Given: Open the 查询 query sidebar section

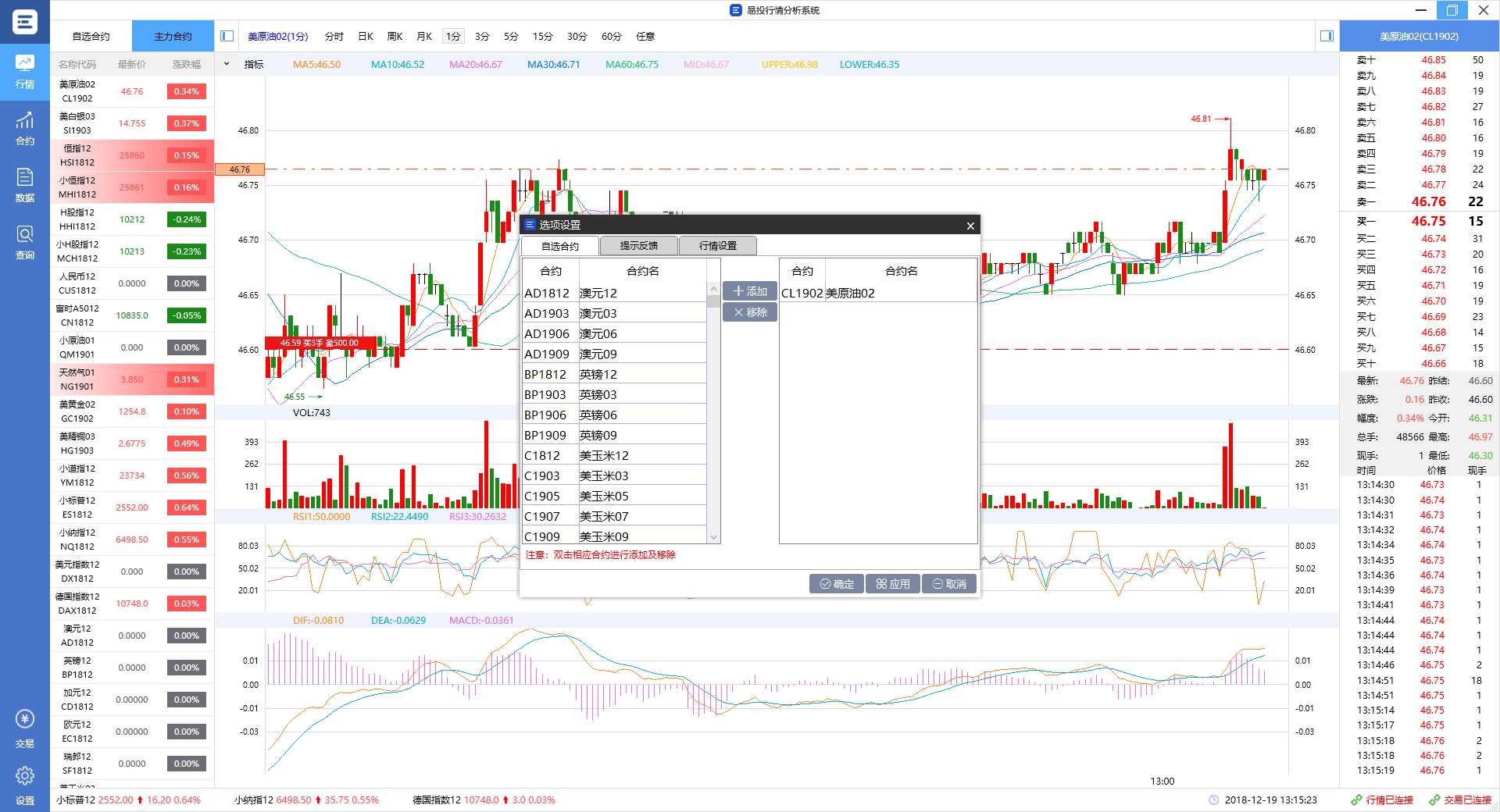Looking at the screenshot, I should [x=24, y=243].
